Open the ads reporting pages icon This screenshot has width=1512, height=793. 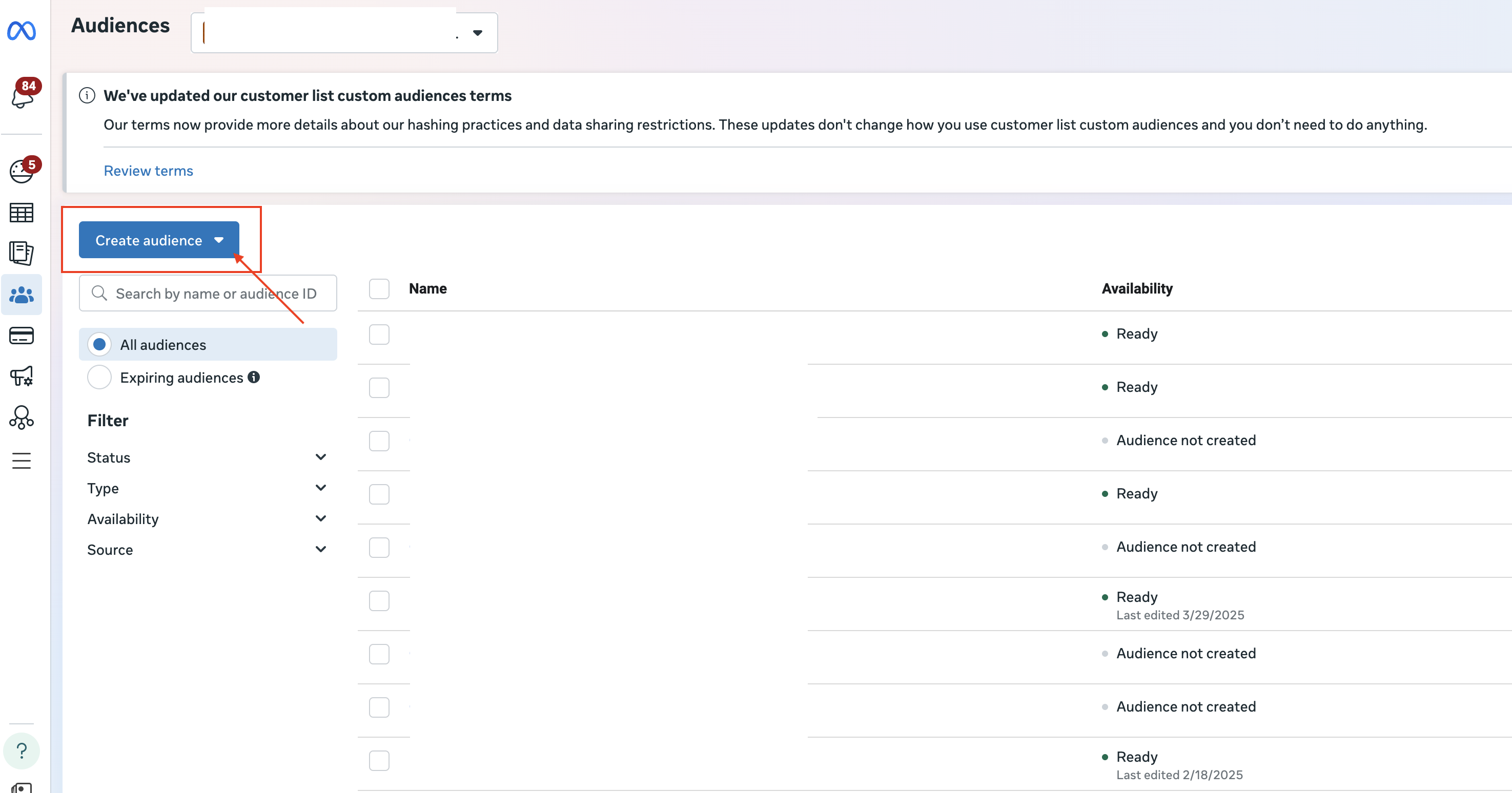click(22, 253)
